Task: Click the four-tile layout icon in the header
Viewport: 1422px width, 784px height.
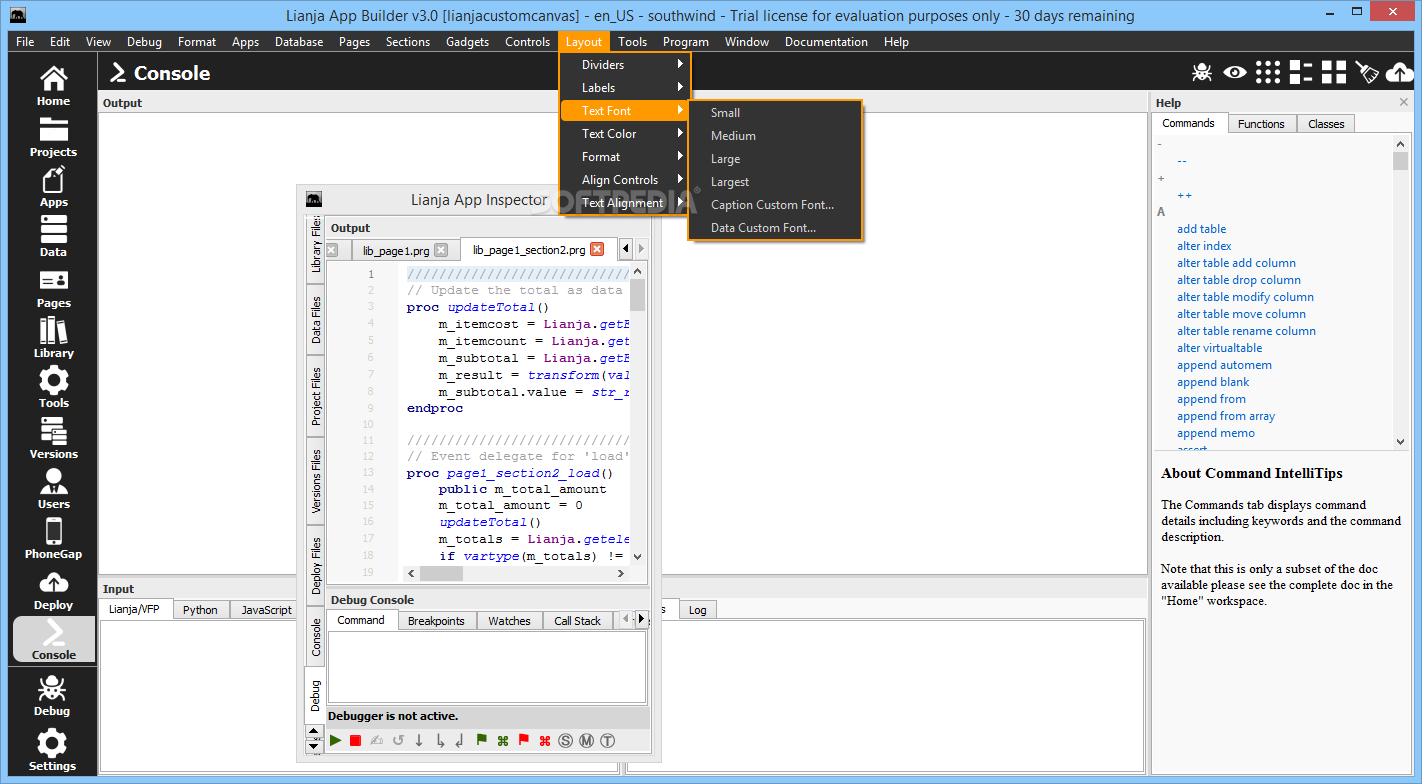Action: coord(1334,72)
